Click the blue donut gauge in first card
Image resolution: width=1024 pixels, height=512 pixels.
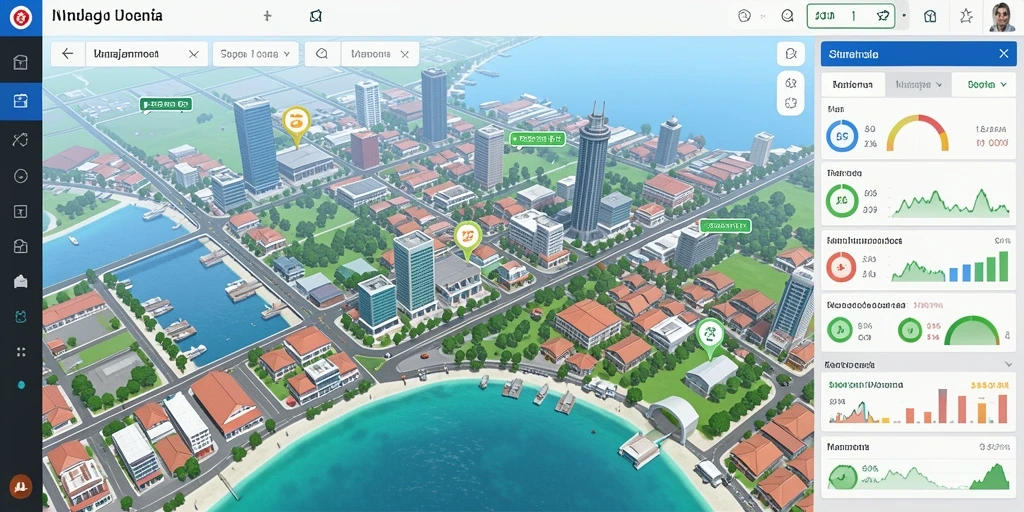pyautogui.click(x=842, y=136)
